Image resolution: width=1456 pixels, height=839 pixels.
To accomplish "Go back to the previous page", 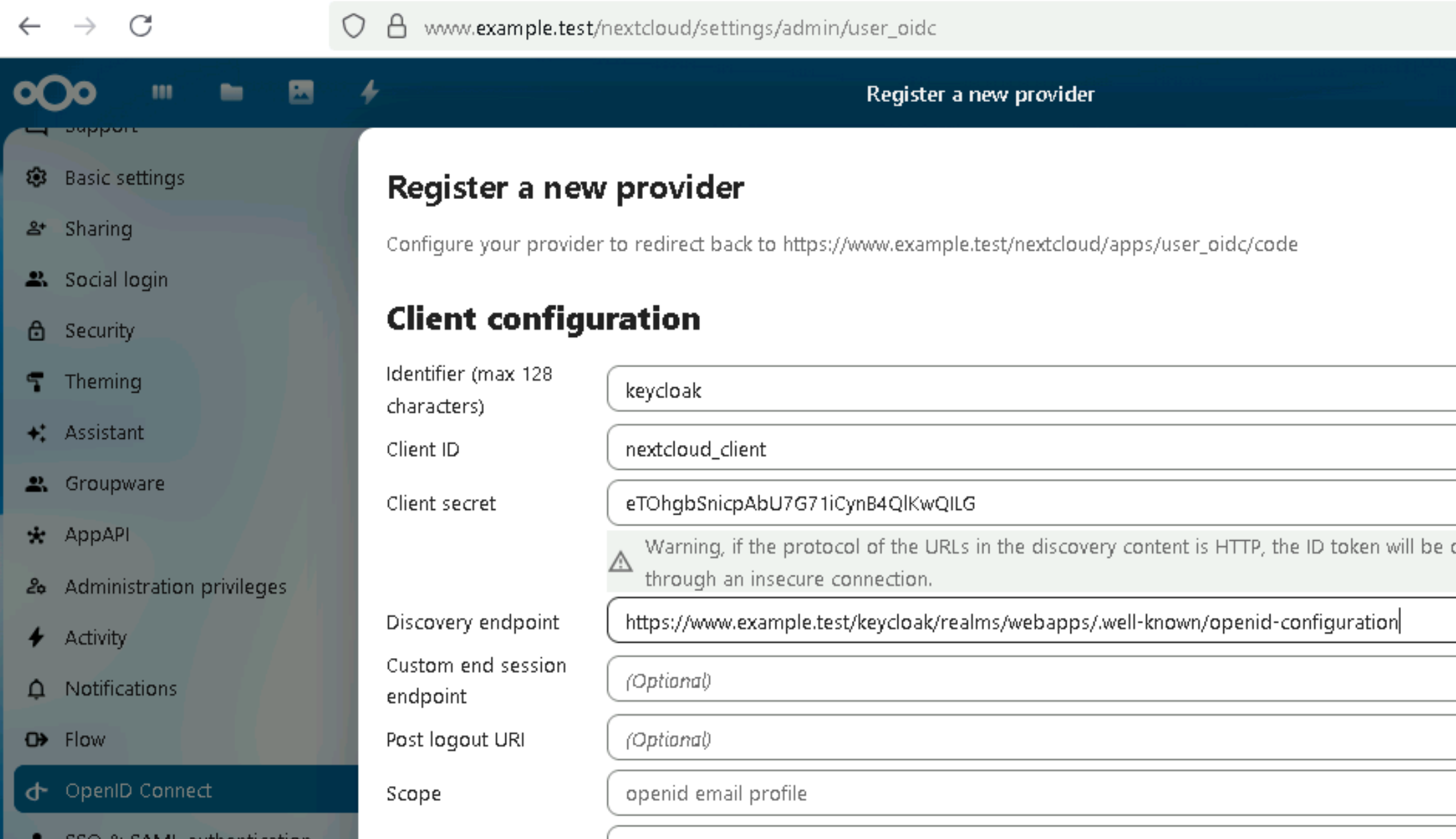I will 29,27.
